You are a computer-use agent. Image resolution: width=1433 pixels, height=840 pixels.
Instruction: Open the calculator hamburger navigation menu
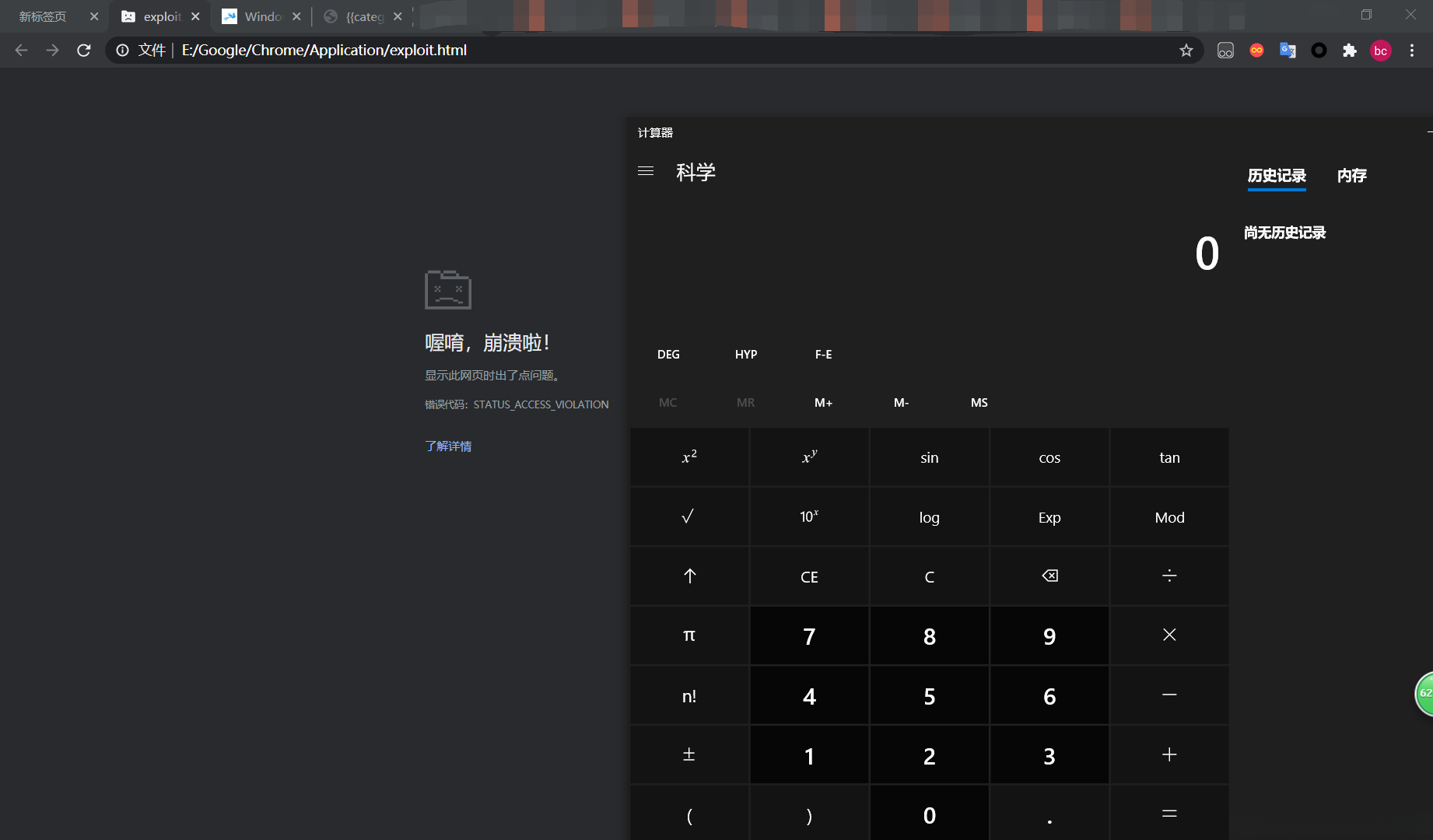click(x=646, y=171)
